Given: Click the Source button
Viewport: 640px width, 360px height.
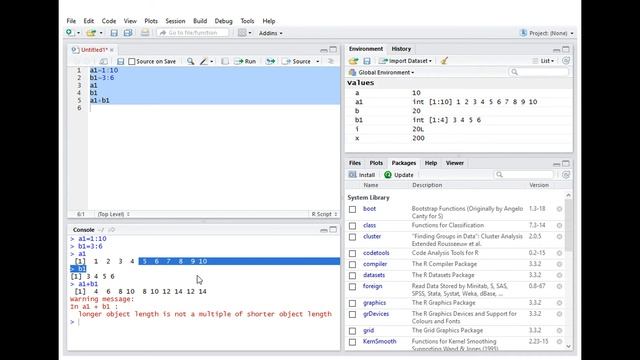Looking at the screenshot, I should click(297, 61).
